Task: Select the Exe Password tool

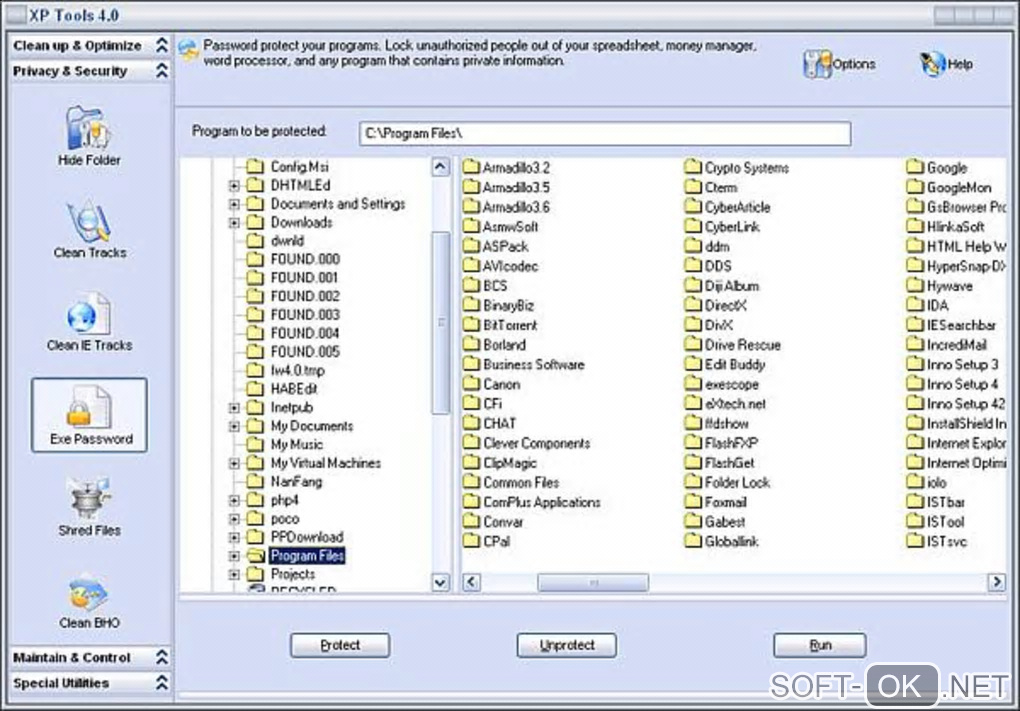Action: pyautogui.click(x=89, y=415)
